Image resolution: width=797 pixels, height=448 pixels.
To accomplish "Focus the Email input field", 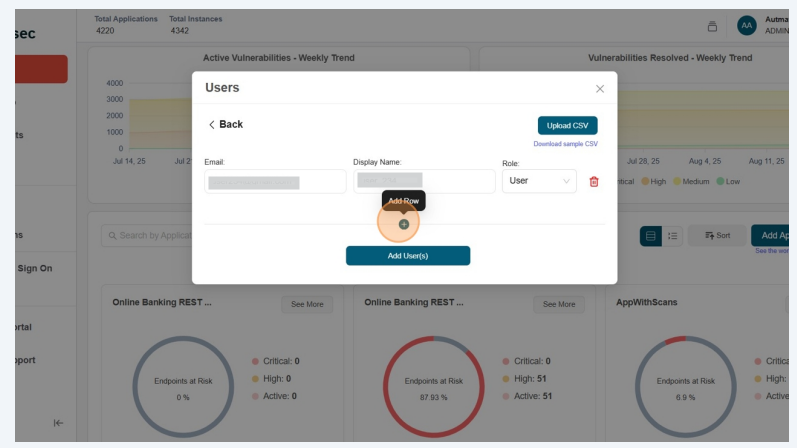I will (x=275, y=182).
